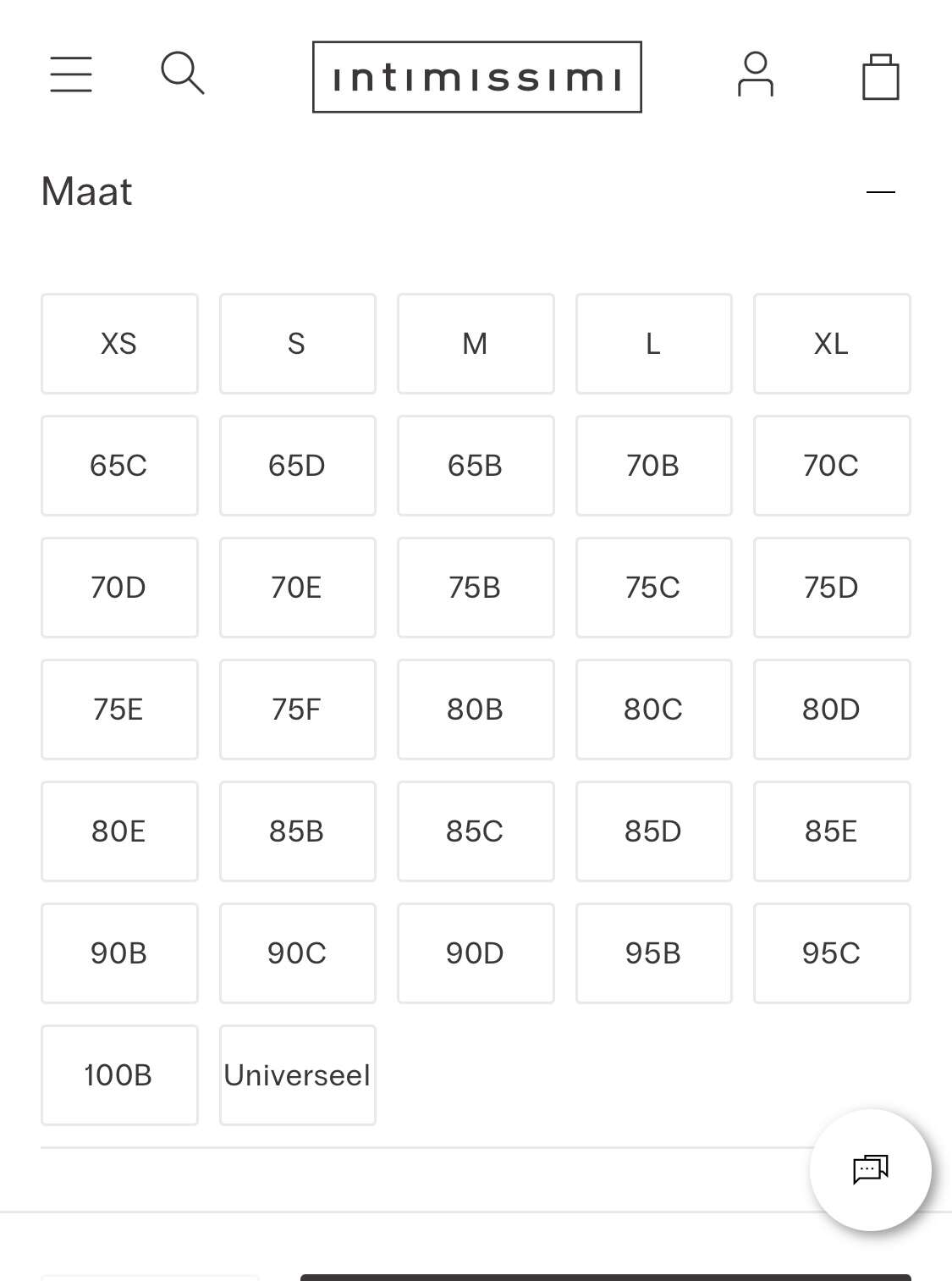Toggle size XL filter
Image resolution: width=952 pixels, height=1281 pixels.
tap(832, 344)
